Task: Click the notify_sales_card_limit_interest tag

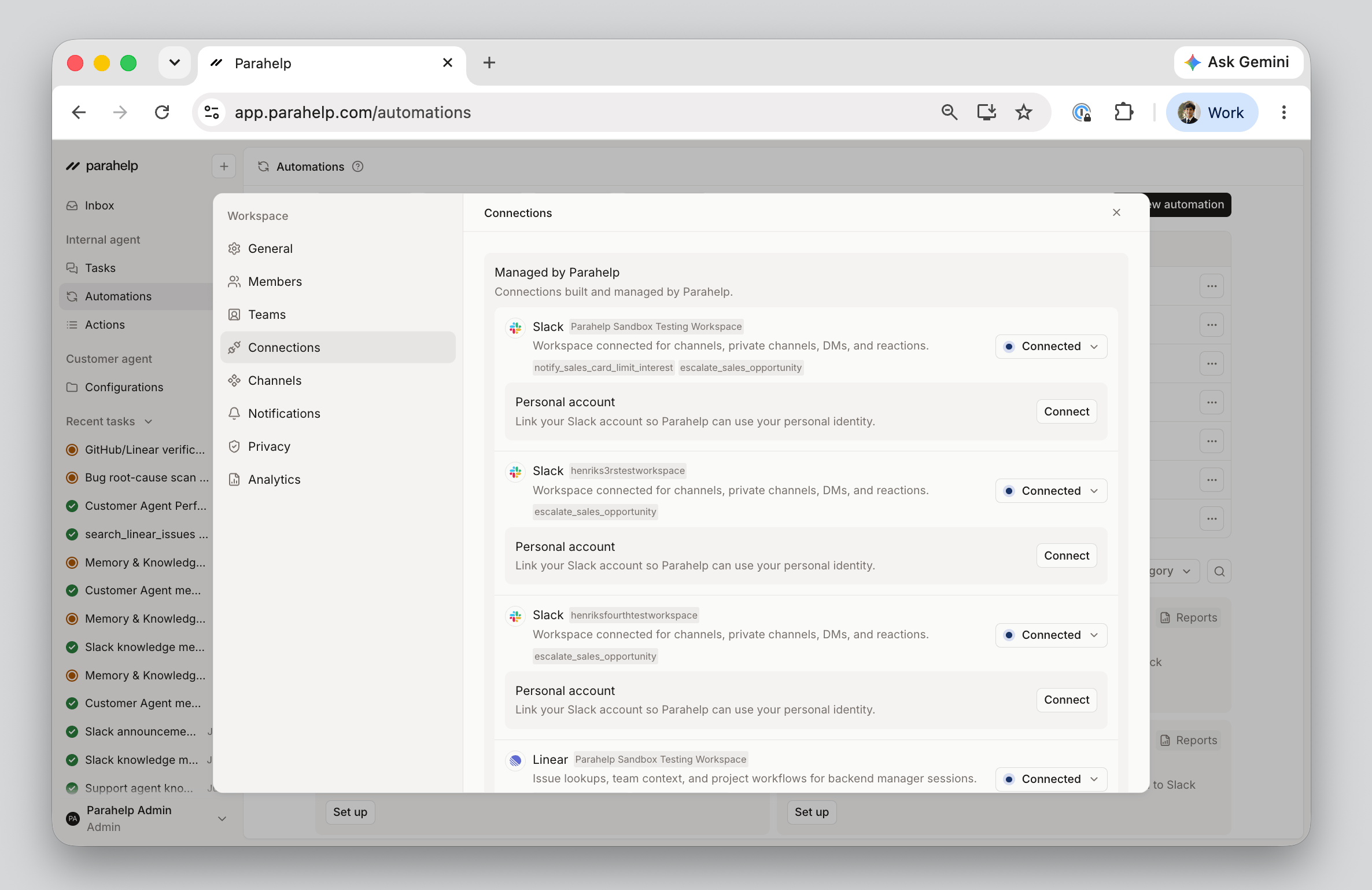Action: click(603, 367)
